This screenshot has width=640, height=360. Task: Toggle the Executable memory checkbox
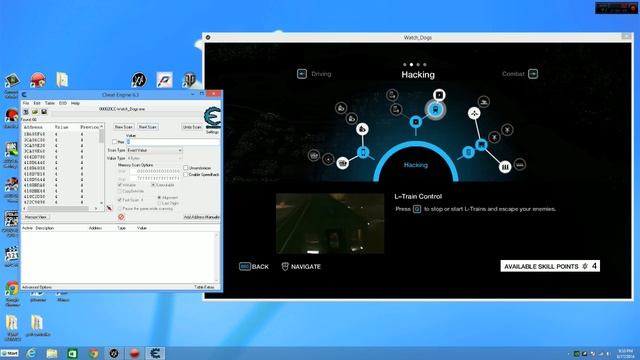point(153,185)
